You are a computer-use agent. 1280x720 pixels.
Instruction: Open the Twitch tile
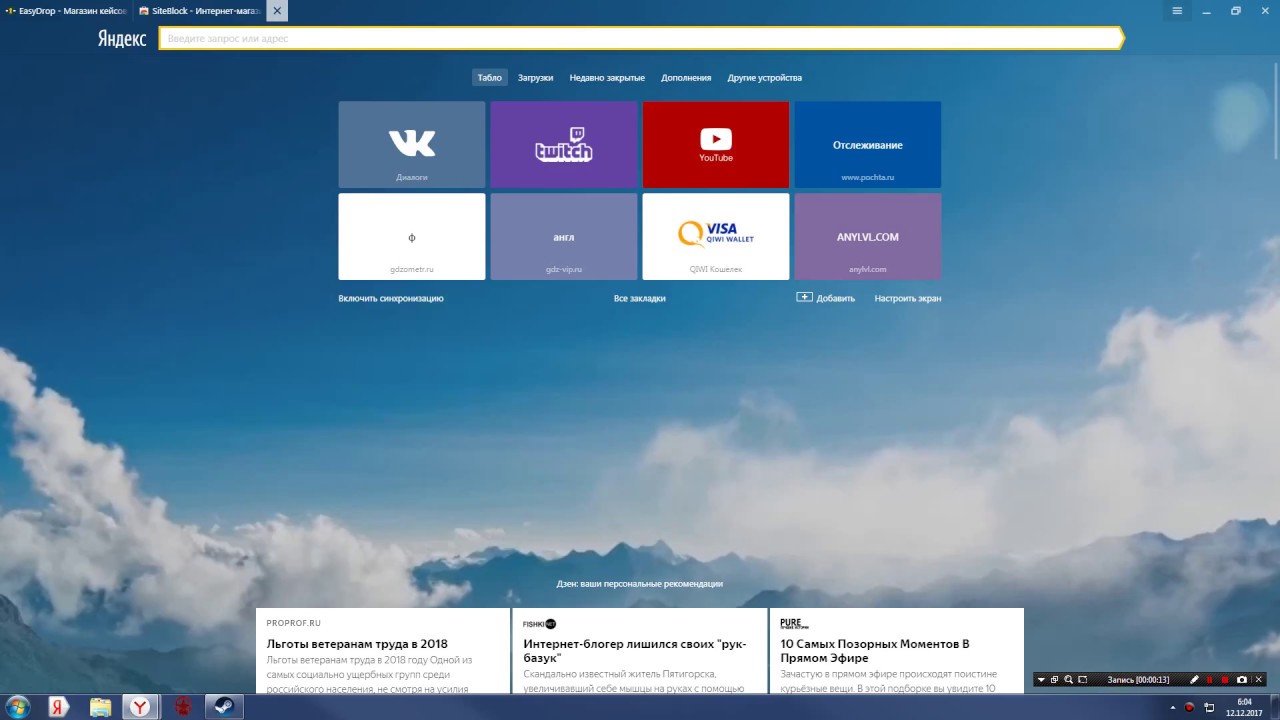[x=564, y=144]
